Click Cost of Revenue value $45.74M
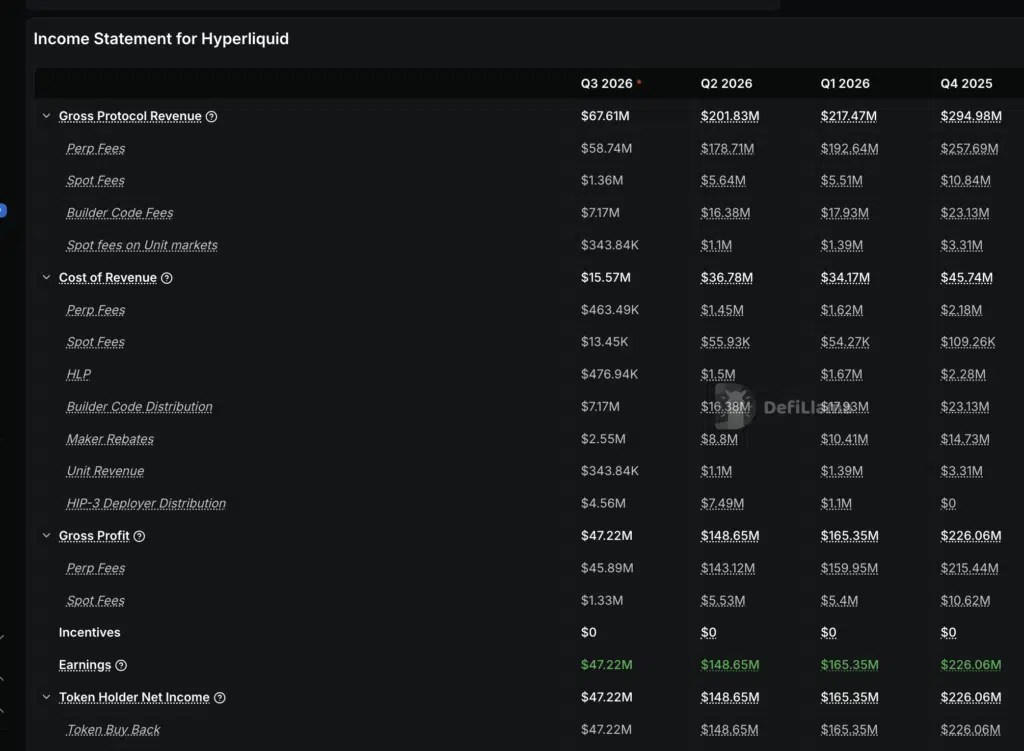This screenshot has height=751, width=1024. click(x=967, y=278)
